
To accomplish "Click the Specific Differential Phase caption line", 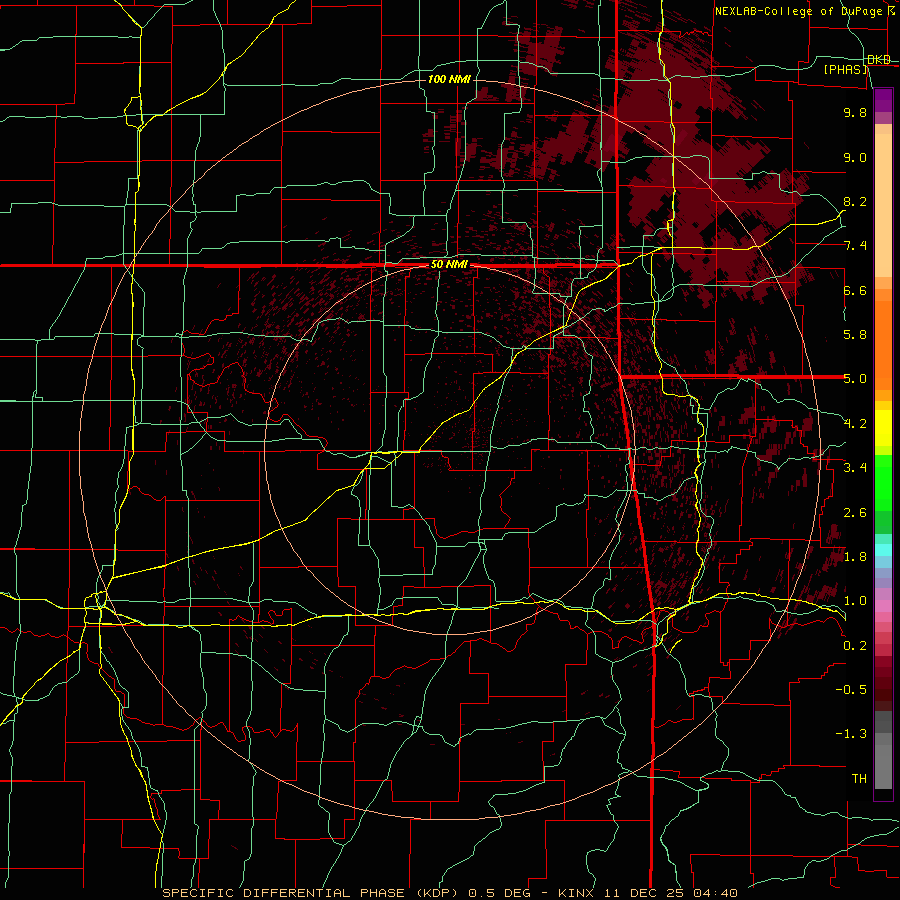I will tap(449, 893).
